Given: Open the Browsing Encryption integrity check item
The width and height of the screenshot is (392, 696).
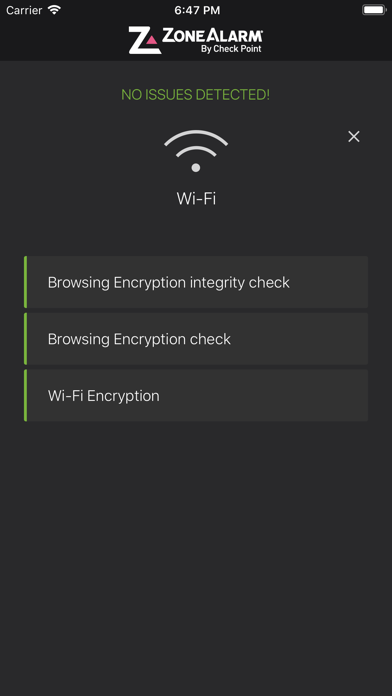Looking at the screenshot, I should [196, 282].
